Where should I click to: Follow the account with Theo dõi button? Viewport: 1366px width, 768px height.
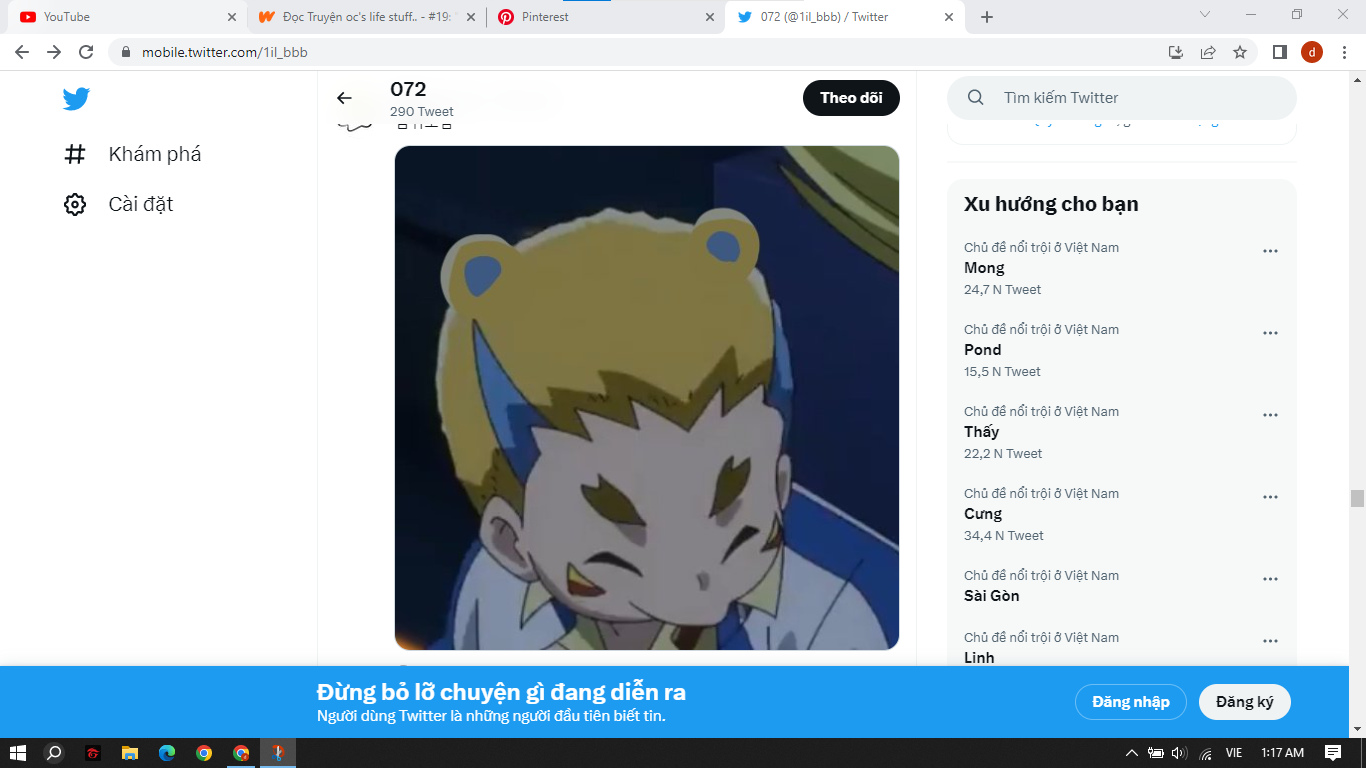tap(851, 98)
